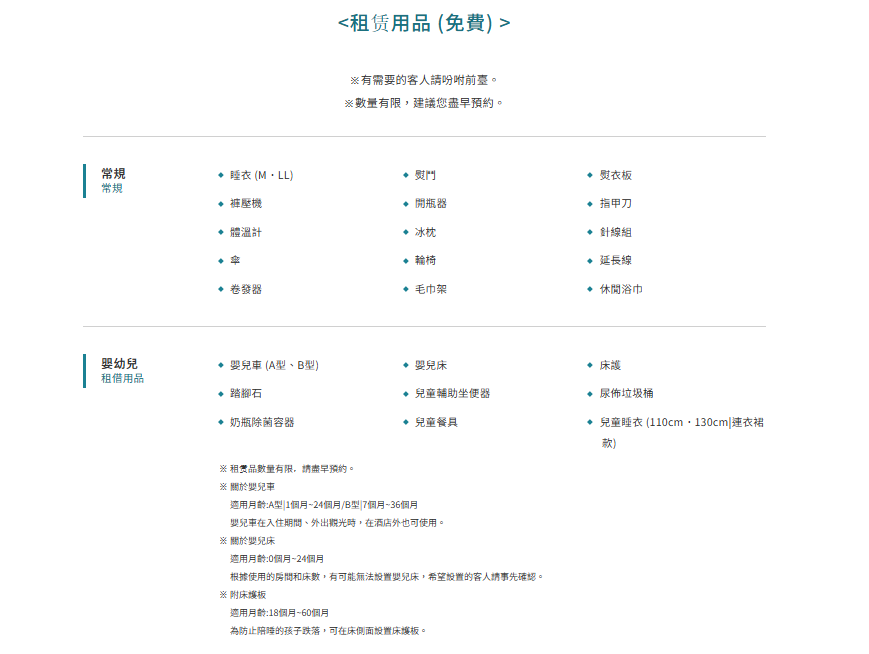Click the 冰枕 entry
This screenshot has width=869, height=654.
[x=425, y=232]
